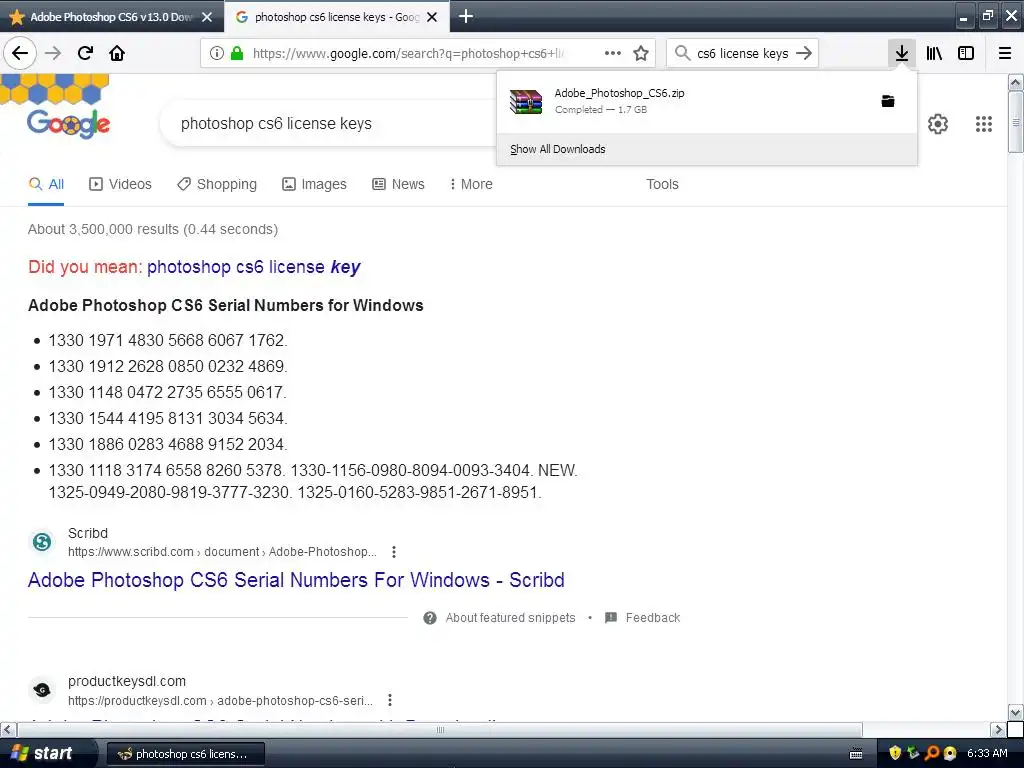
Task: Open productkeysdl.com result options three dots
Action: pos(390,700)
